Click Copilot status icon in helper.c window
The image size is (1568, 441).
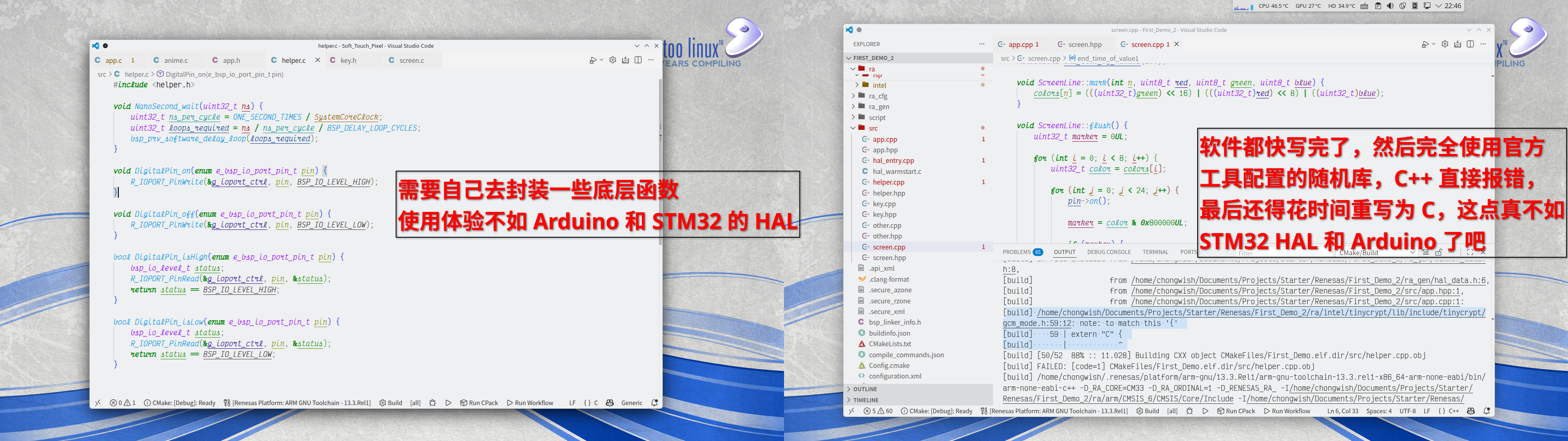point(609,403)
